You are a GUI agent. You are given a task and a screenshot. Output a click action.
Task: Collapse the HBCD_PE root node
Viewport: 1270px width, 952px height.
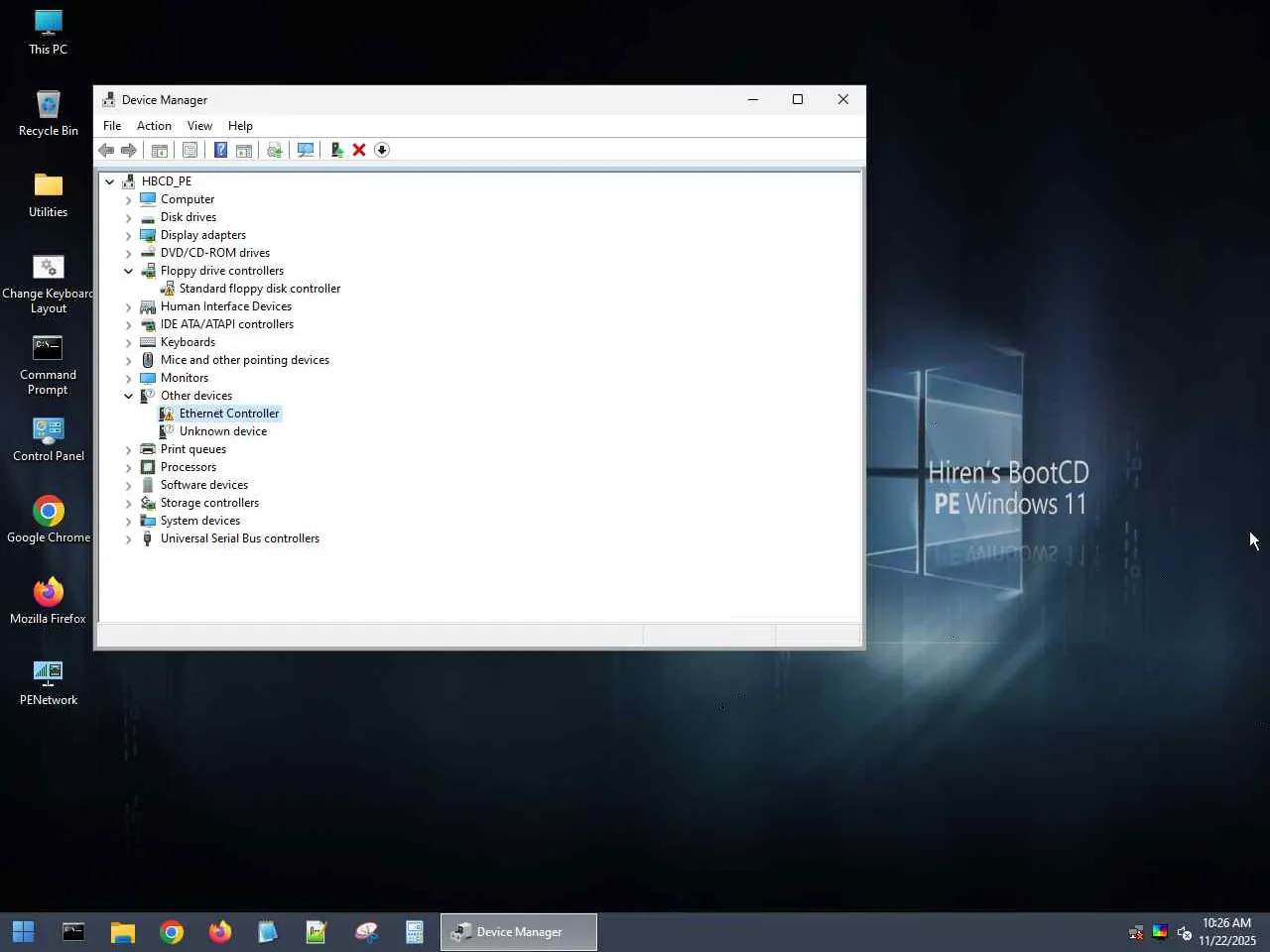pos(109,181)
